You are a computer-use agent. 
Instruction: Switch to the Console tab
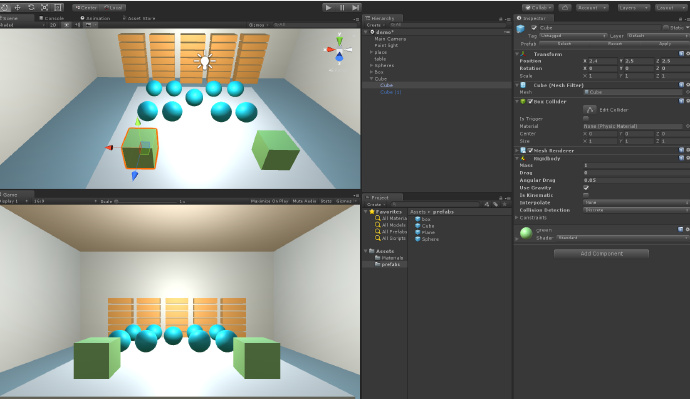pos(51,18)
